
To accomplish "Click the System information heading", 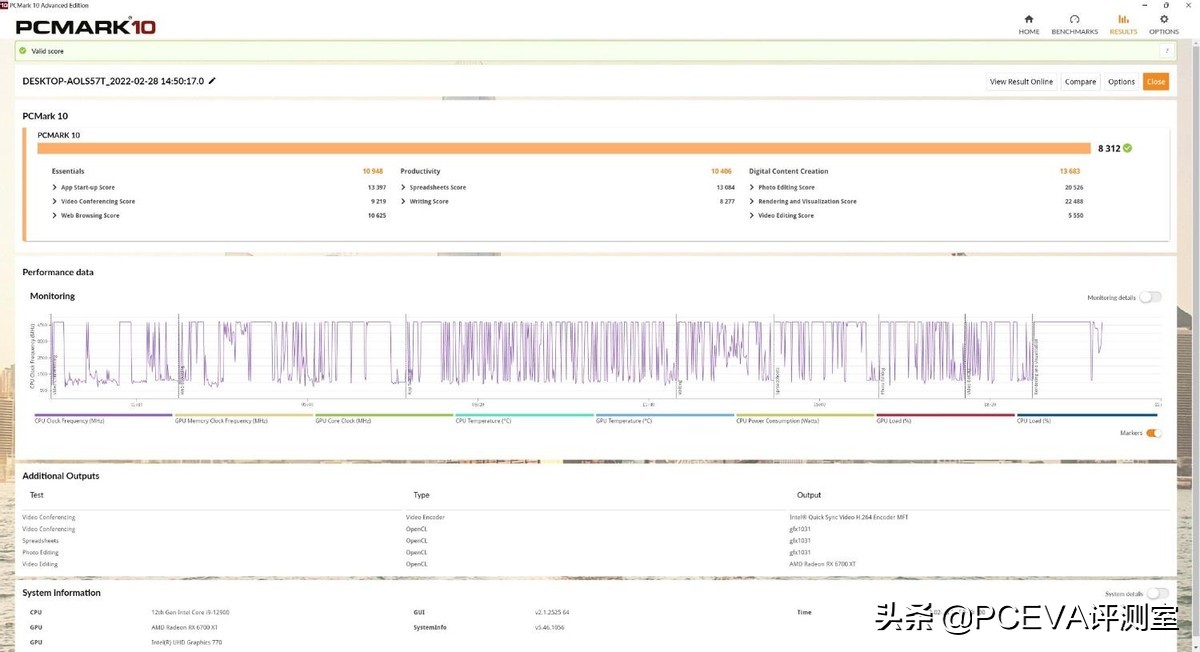I will [61, 593].
